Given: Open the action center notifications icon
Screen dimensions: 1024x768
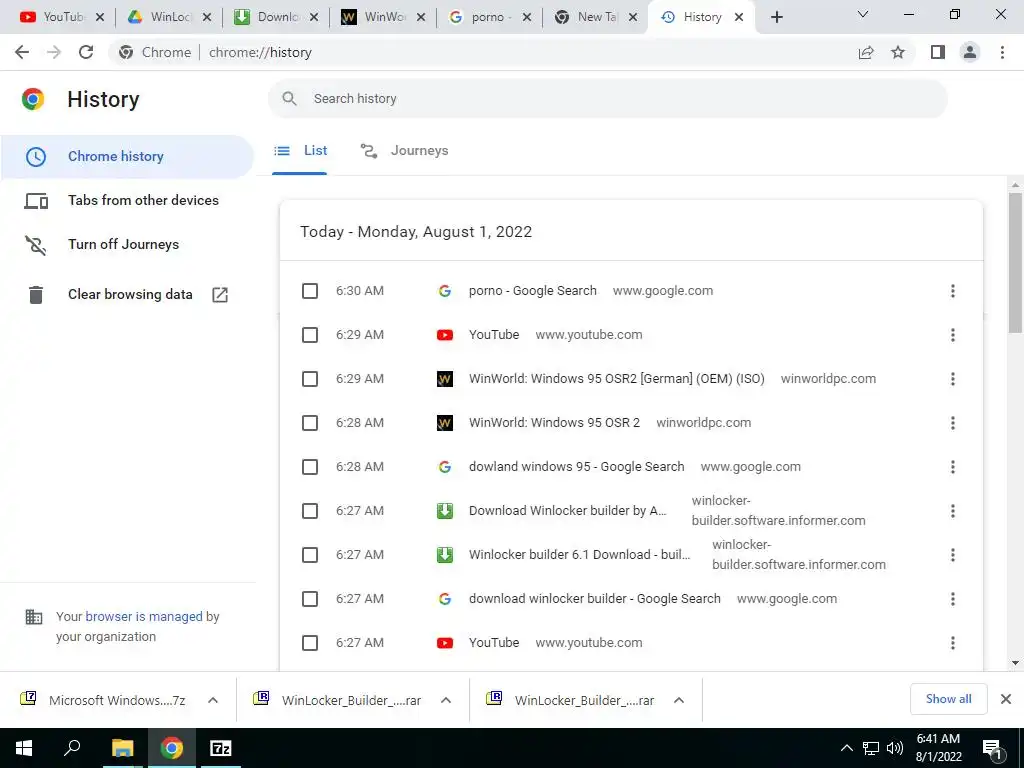Looking at the screenshot, I should [993, 749].
